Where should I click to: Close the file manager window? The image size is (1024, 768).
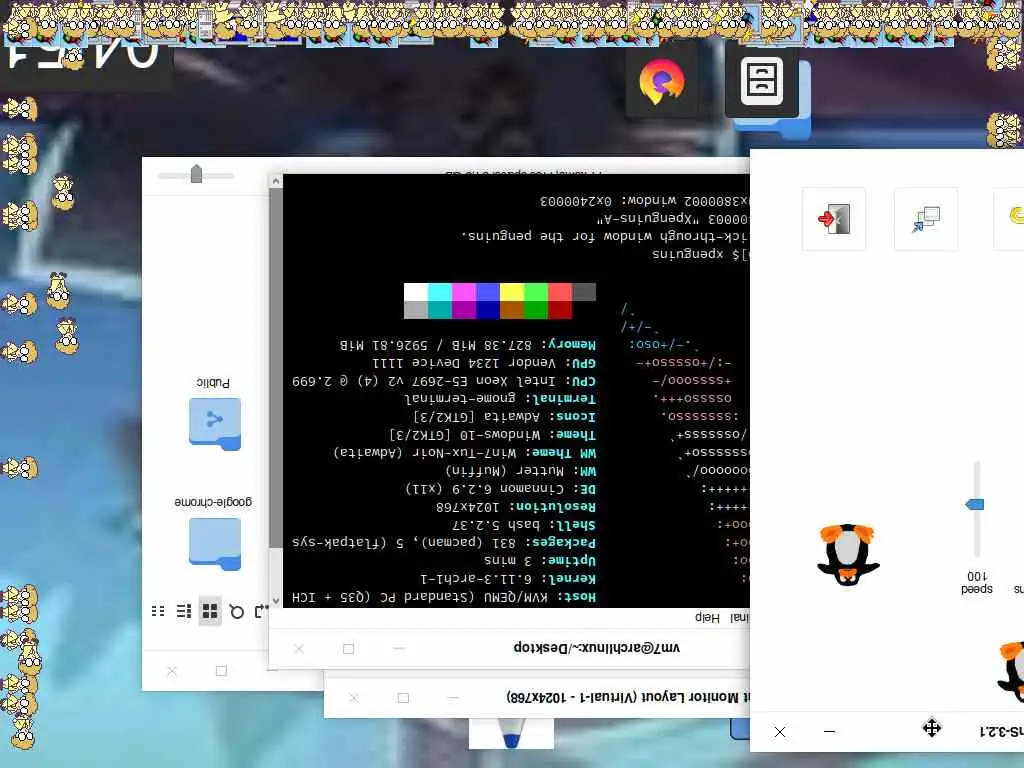[172, 671]
